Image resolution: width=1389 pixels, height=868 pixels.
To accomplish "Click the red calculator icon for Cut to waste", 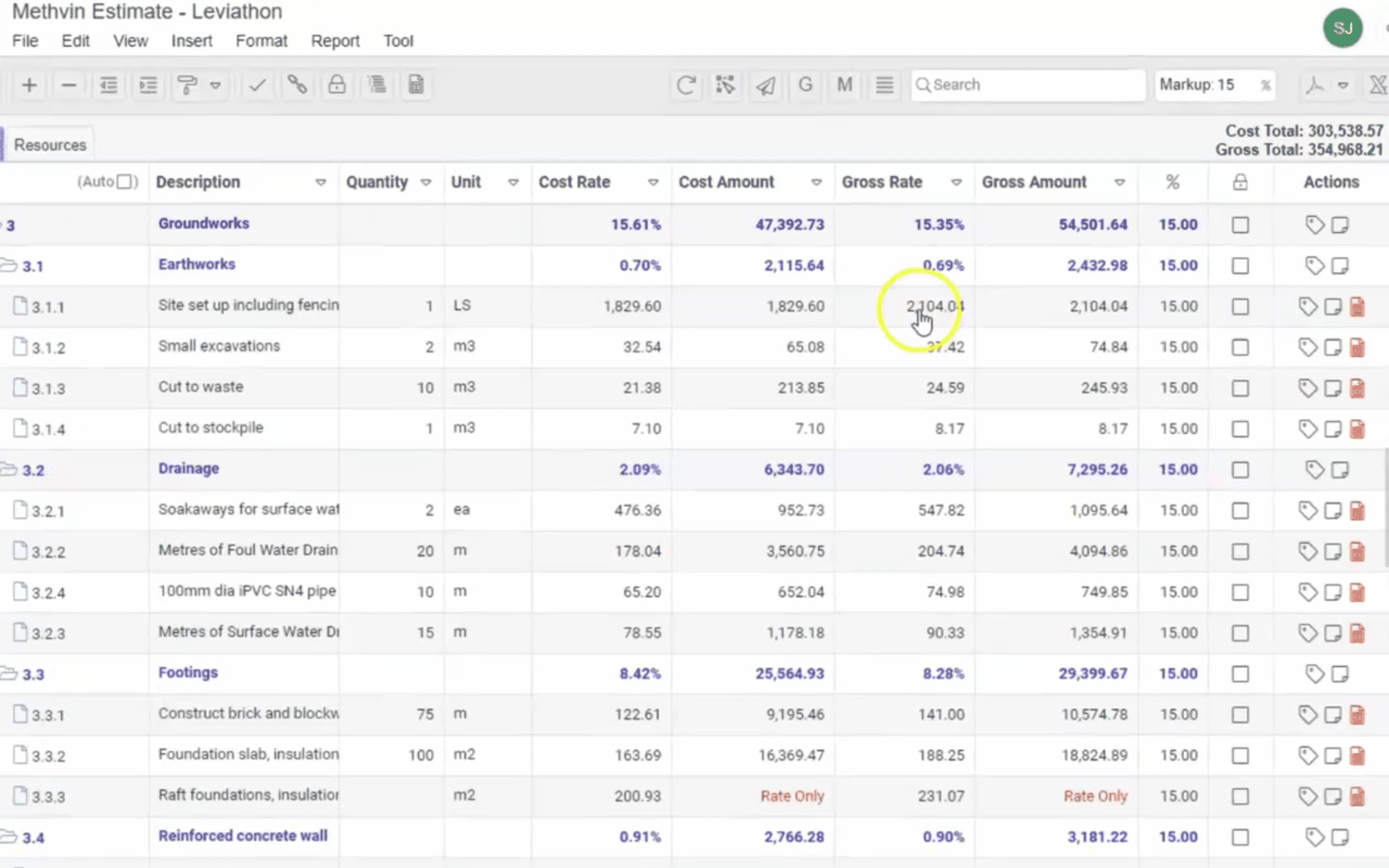I will (1357, 388).
